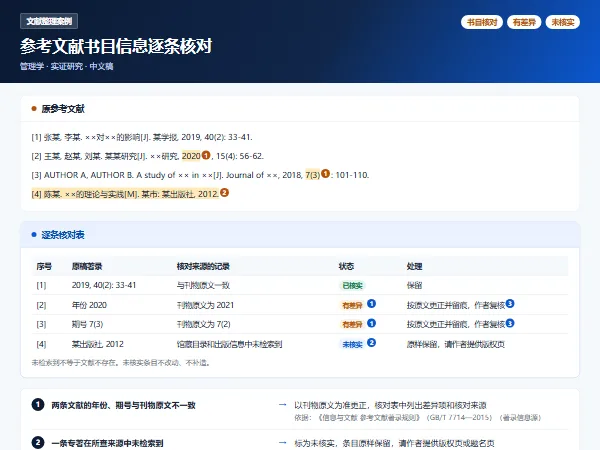Click orange badge 1 after issue 7(3)
Viewport: 600px width, 450px height.
tap(325, 174)
